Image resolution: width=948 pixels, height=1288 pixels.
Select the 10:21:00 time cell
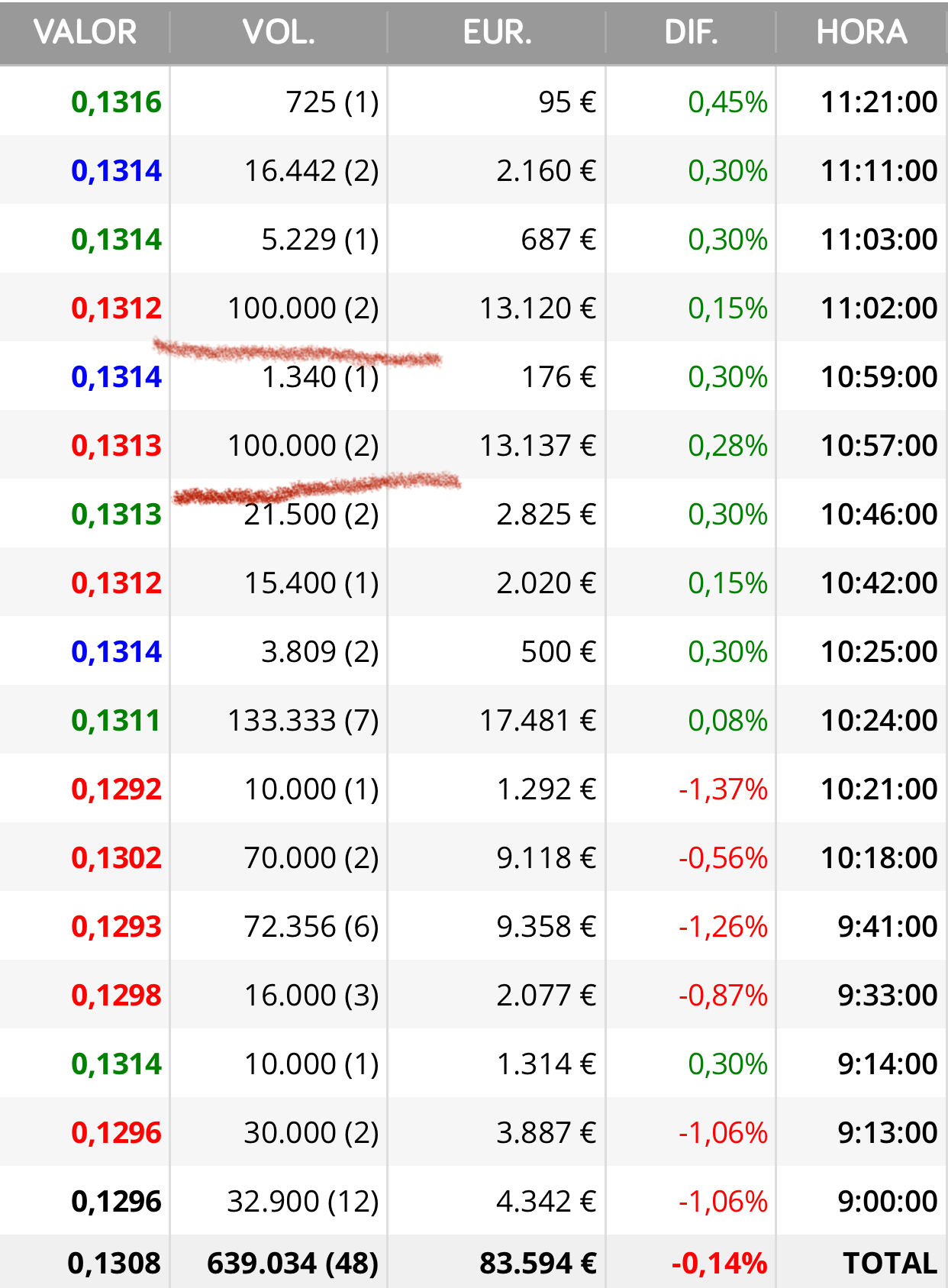click(x=879, y=789)
